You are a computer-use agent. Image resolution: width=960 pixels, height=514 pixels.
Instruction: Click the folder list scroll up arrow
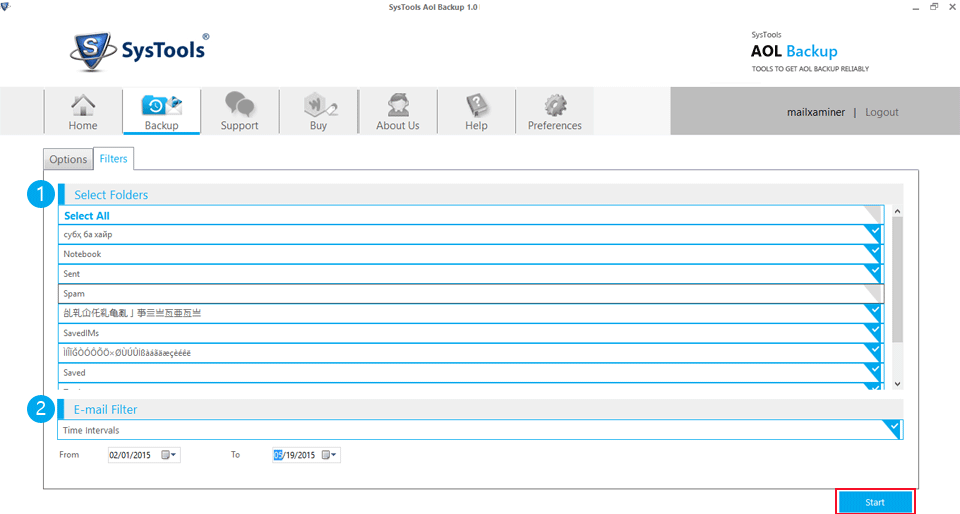click(897, 211)
